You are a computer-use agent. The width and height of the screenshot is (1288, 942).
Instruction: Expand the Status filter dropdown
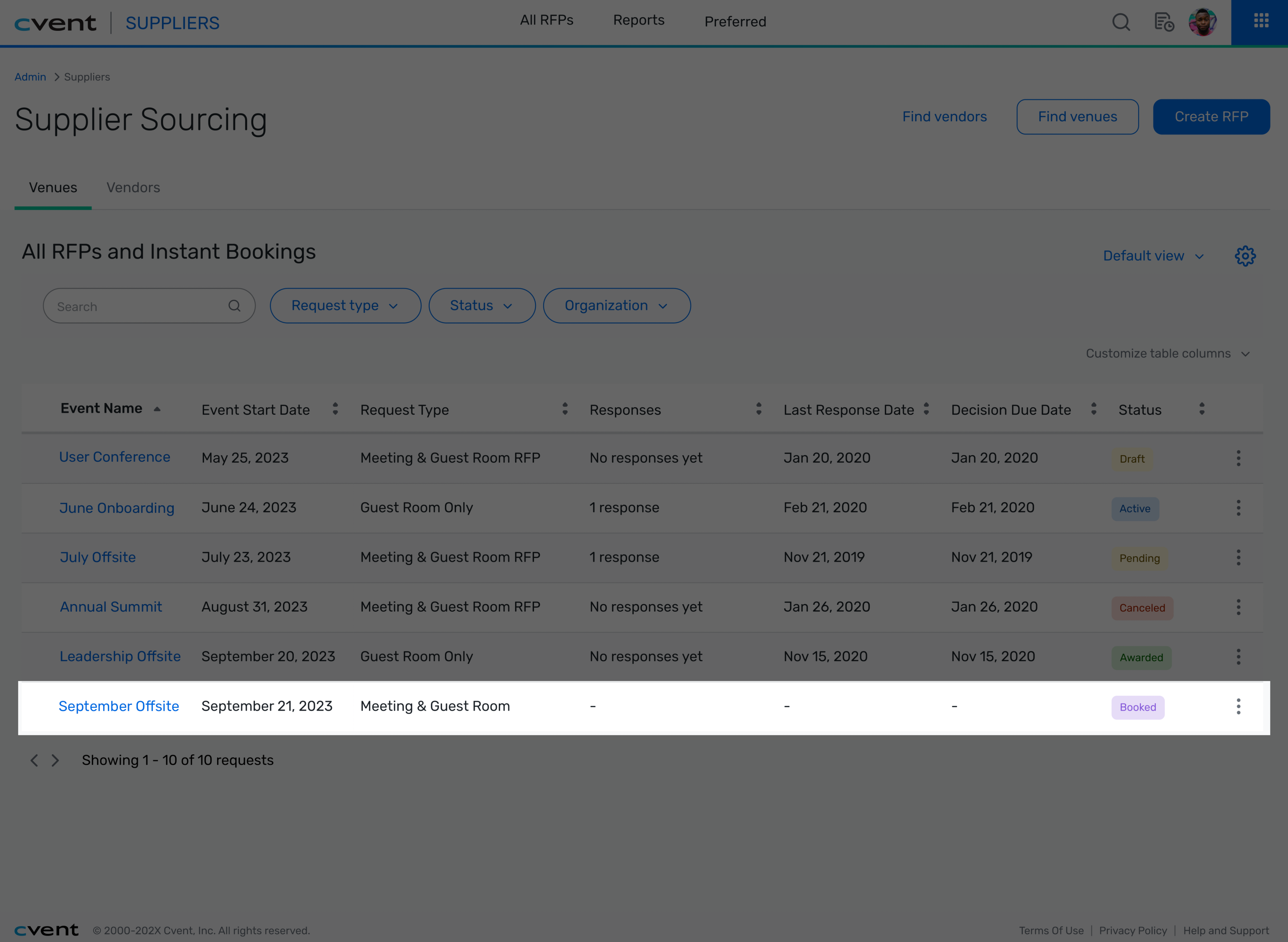[x=482, y=306]
